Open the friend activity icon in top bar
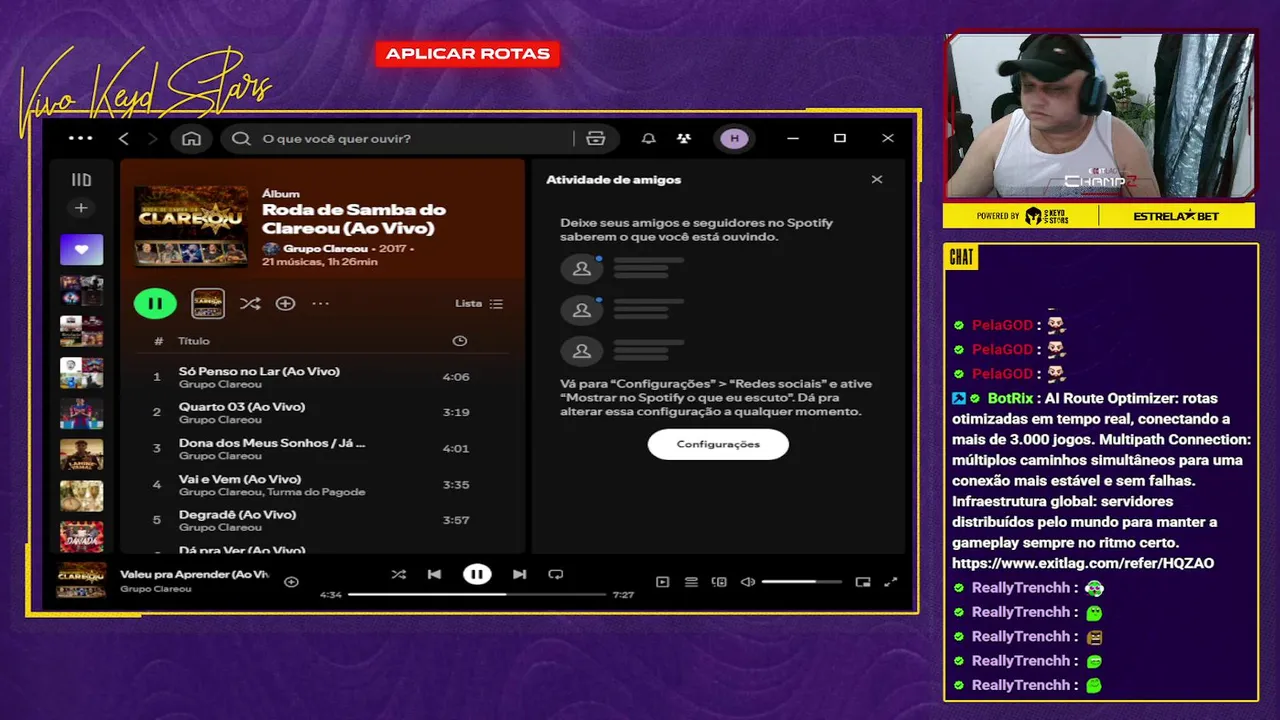Image resolution: width=1280 pixels, height=720 pixels. click(x=684, y=139)
